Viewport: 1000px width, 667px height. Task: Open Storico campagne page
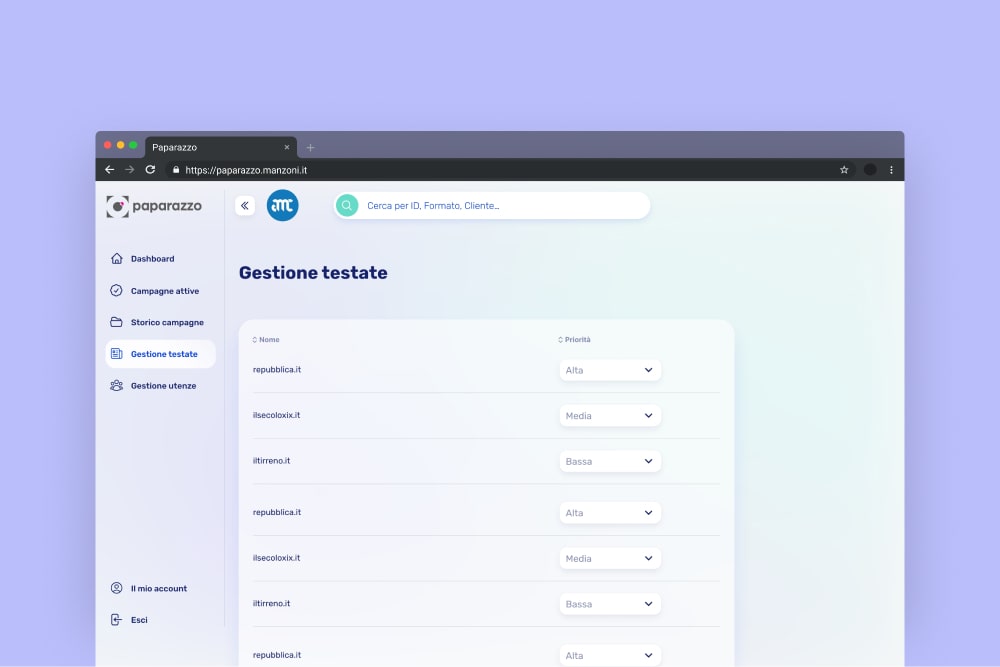166,323
